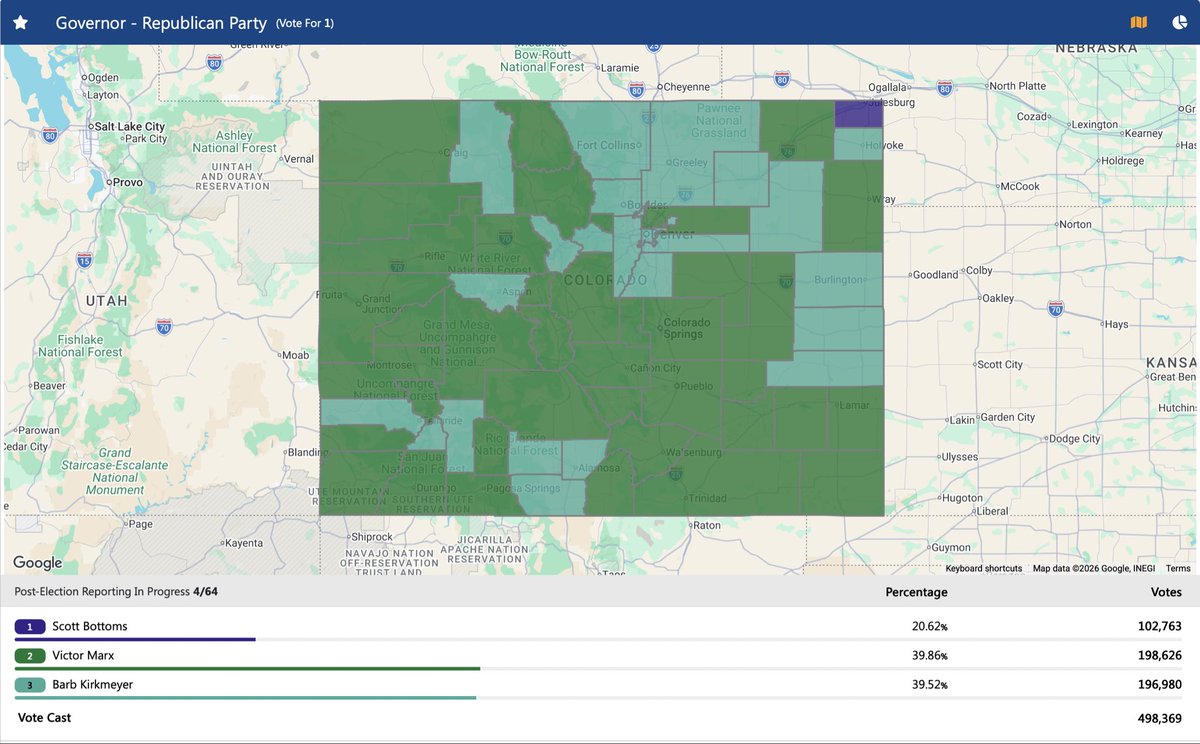Image resolution: width=1200 pixels, height=744 pixels.
Task: Switch to map view icon
Action: point(1138,22)
